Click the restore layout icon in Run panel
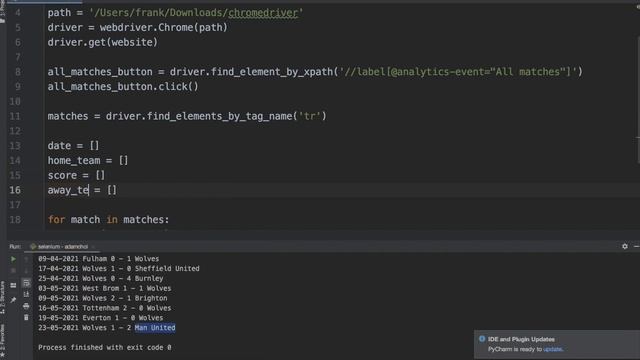Image resolution: width=640 pixels, height=360 pixels. pyautogui.click(x=13, y=285)
